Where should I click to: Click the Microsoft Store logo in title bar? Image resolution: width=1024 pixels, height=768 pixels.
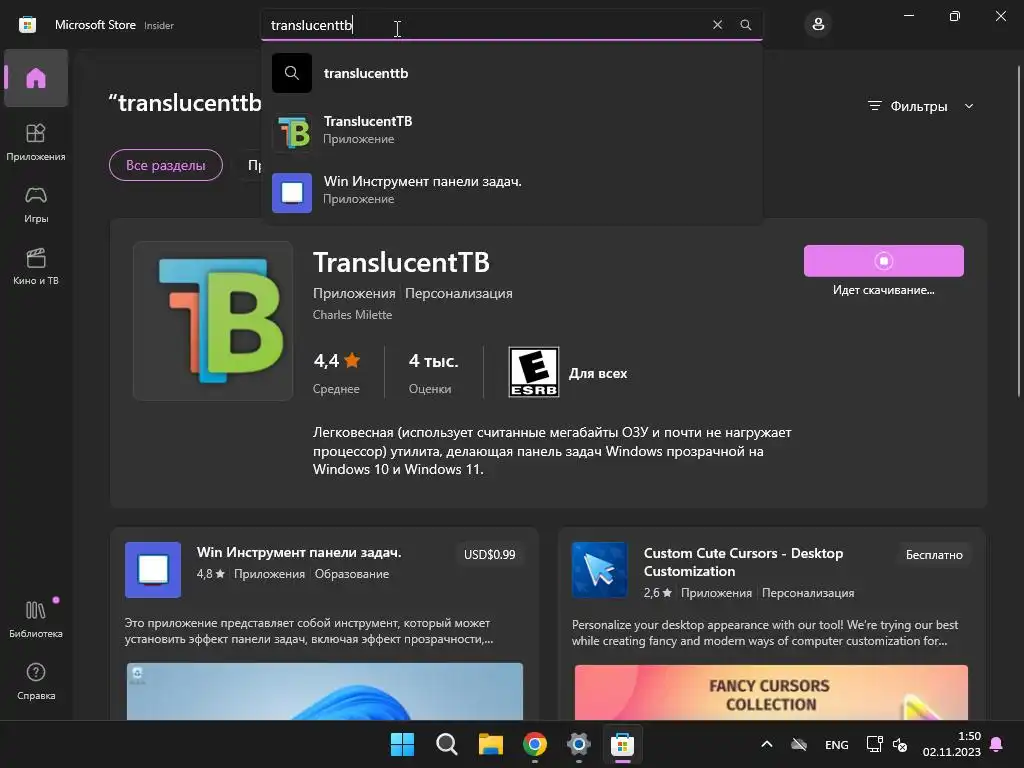pyautogui.click(x=27, y=25)
